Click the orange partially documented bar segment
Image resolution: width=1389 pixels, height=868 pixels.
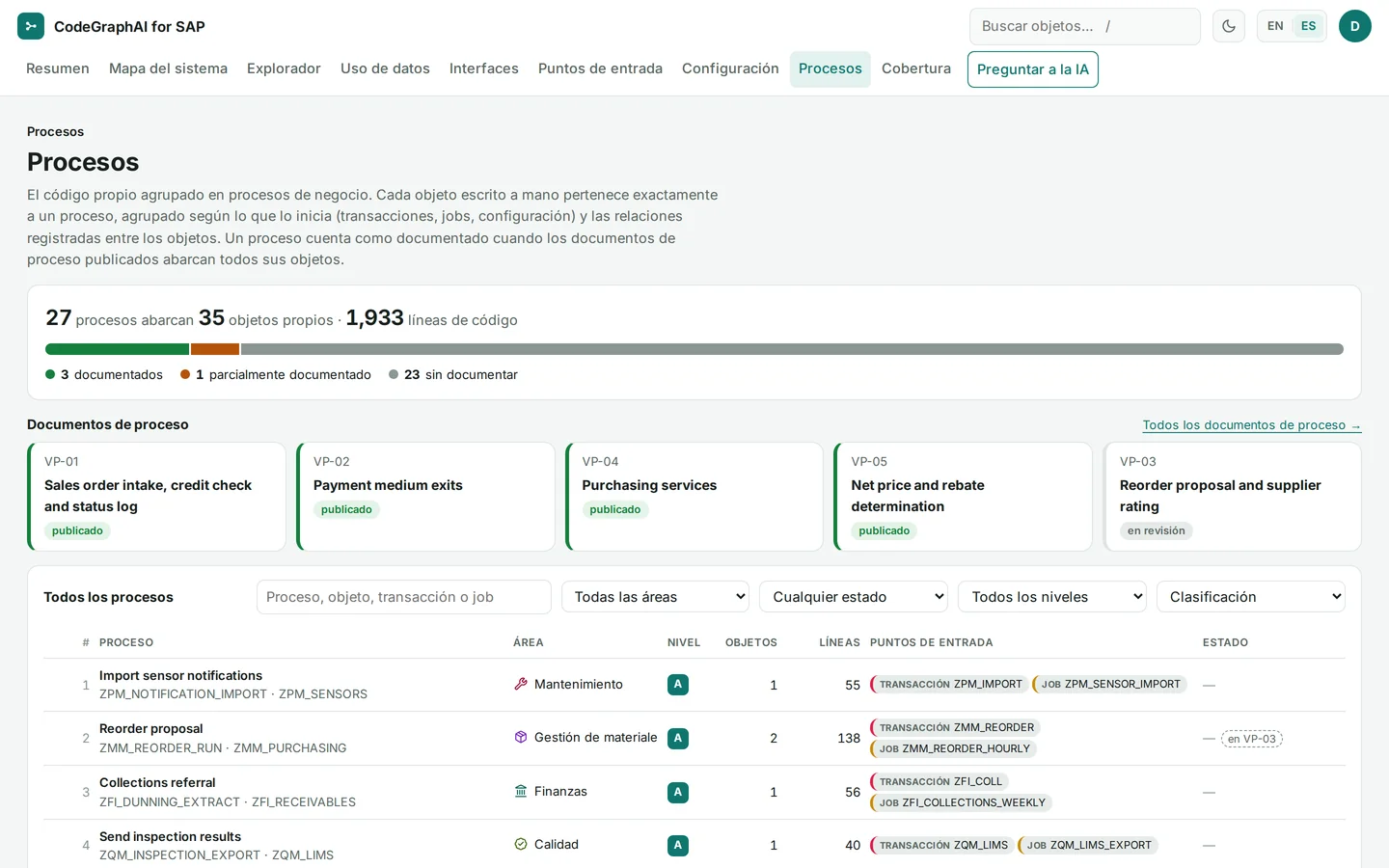215,349
